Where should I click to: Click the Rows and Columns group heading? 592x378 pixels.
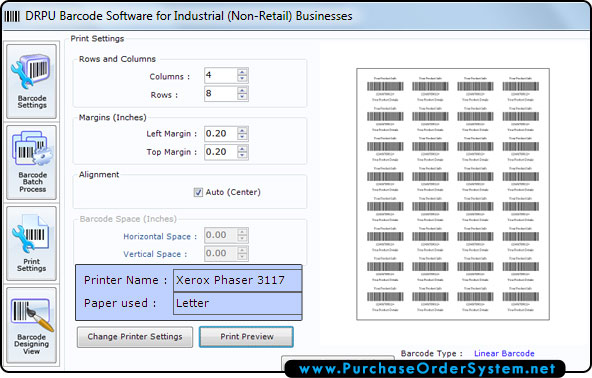point(117,59)
